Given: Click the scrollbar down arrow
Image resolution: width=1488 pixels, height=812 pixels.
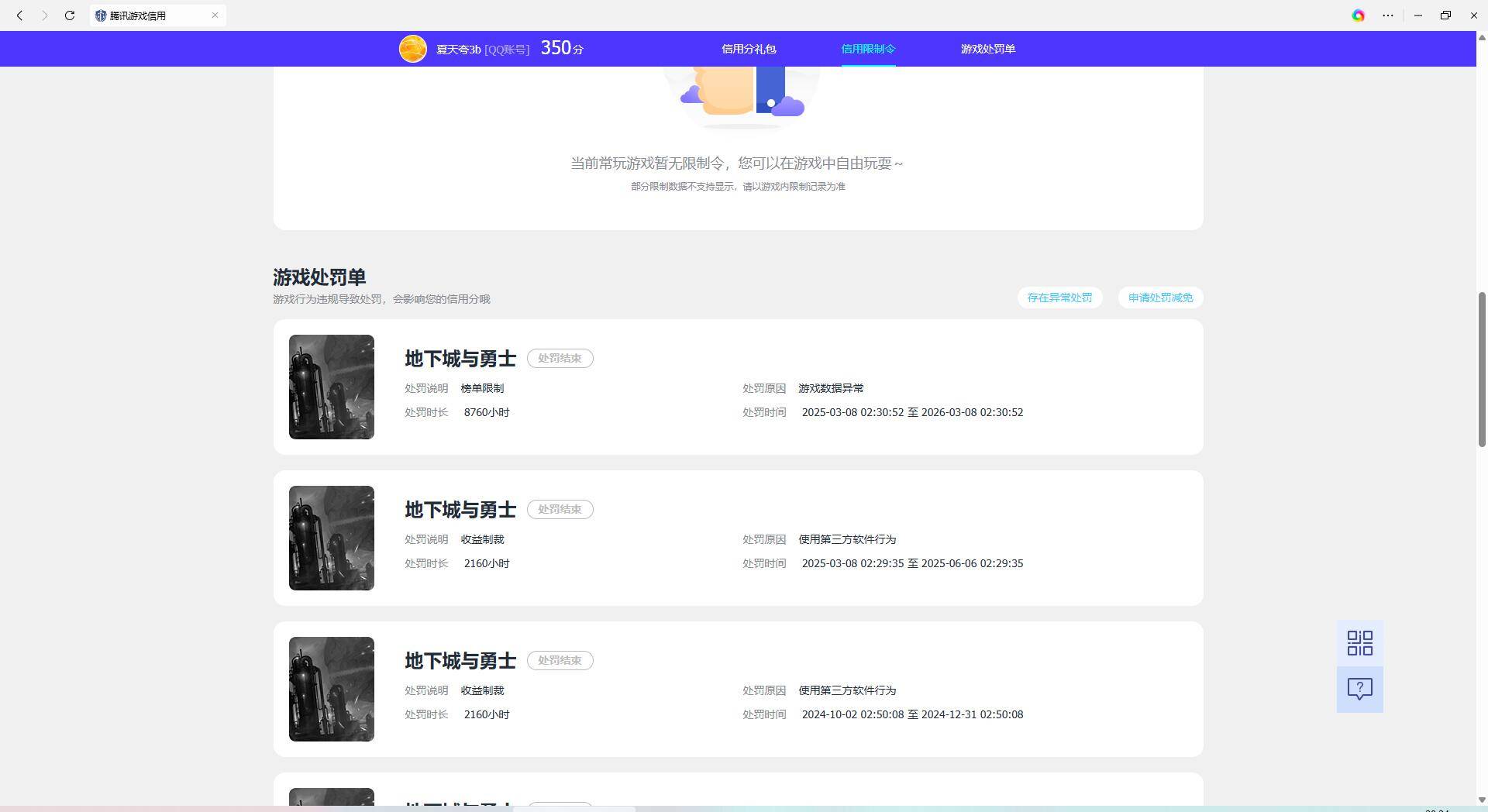Looking at the screenshot, I should 1482,800.
